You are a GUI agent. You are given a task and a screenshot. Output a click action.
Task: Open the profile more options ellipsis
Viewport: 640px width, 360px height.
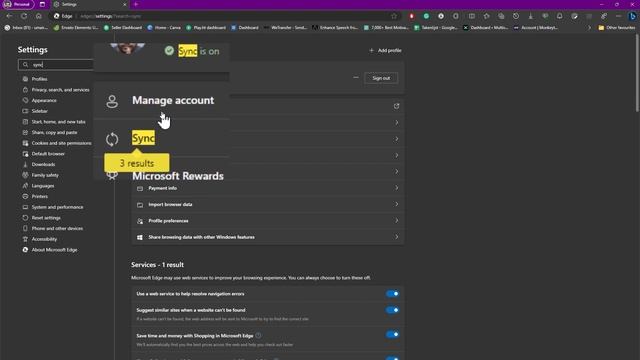coord(356,78)
